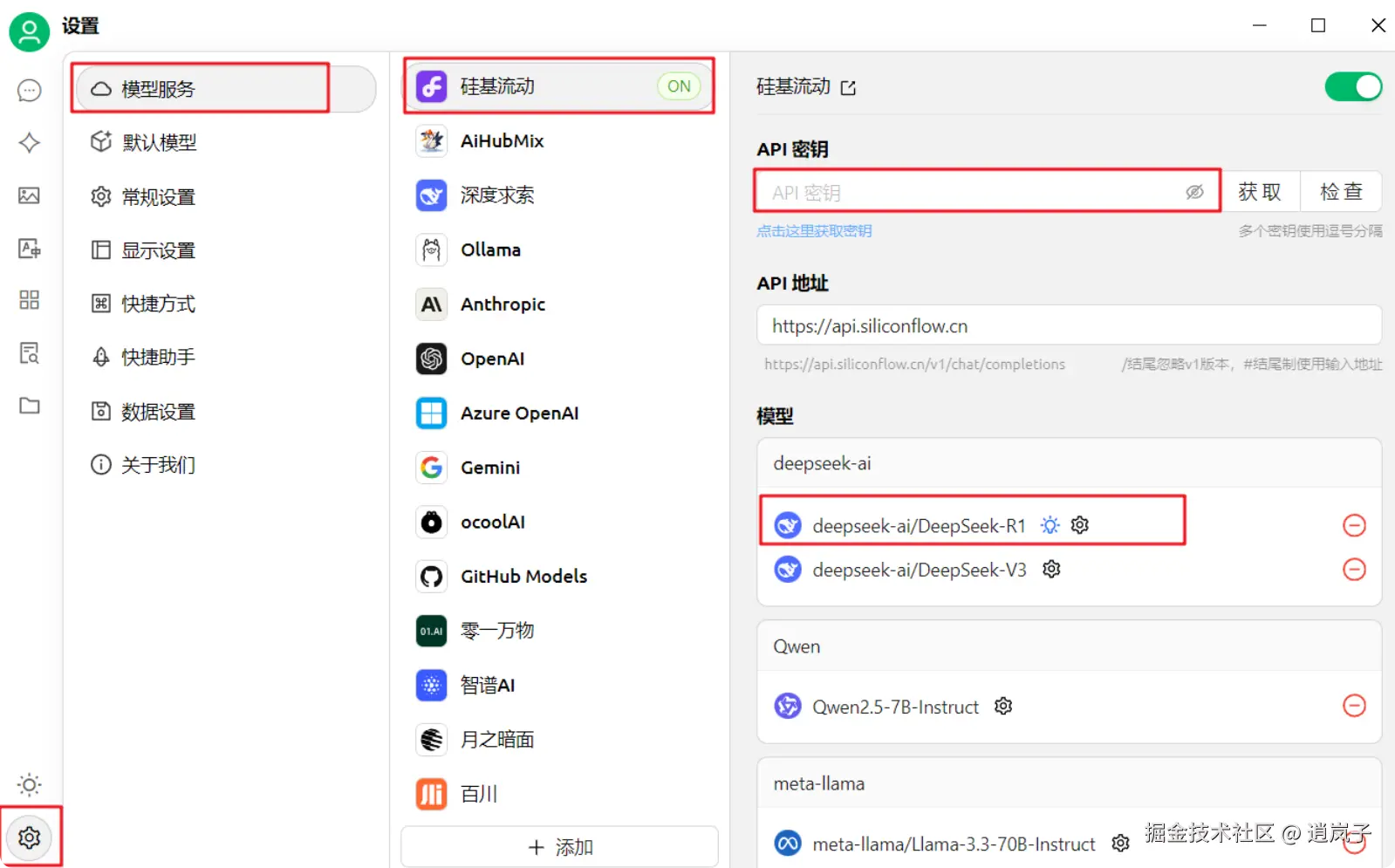The width and height of the screenshot is (1395, 868).
Task: Toggle the 硅基流动 provider switch off
Action: click(1353, 86)
